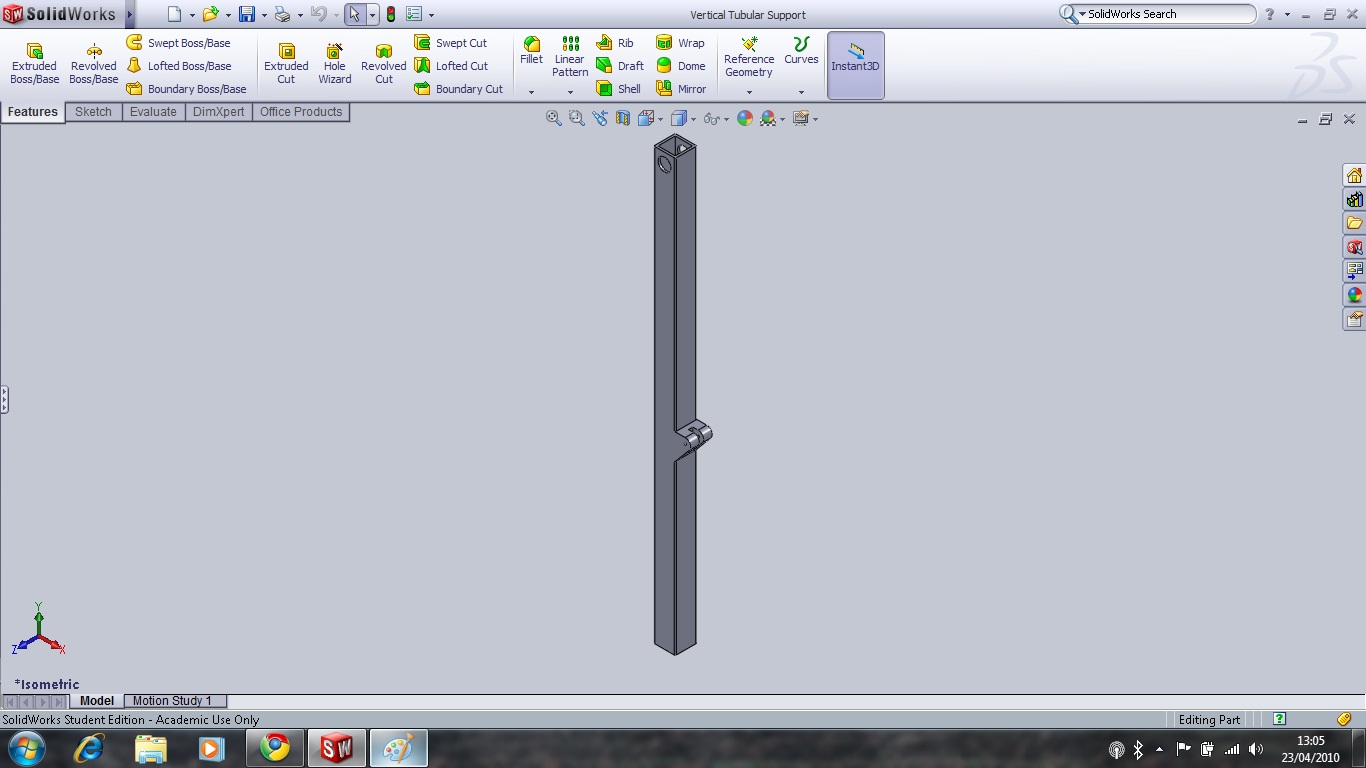Screen dimensions: 1366x768
Task: Toggle Hide/Show Items visibility
Action: [x=712, y=118]
